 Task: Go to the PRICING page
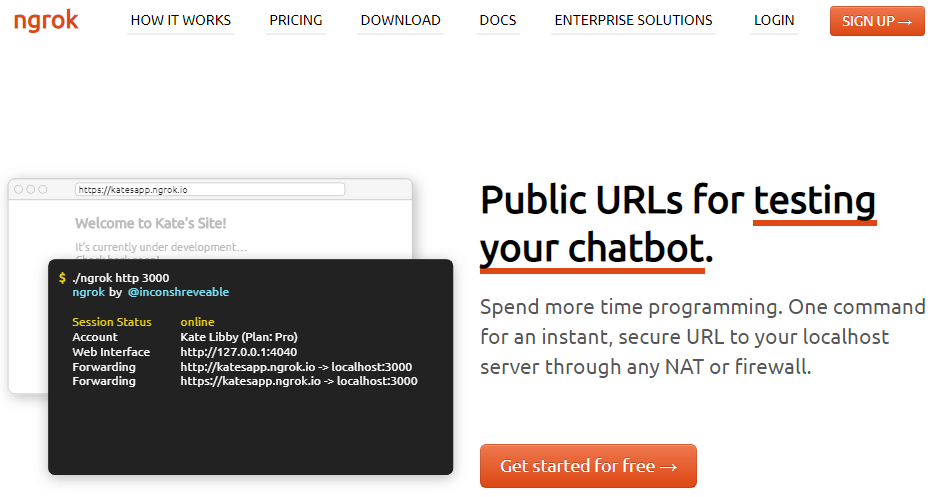295,20
